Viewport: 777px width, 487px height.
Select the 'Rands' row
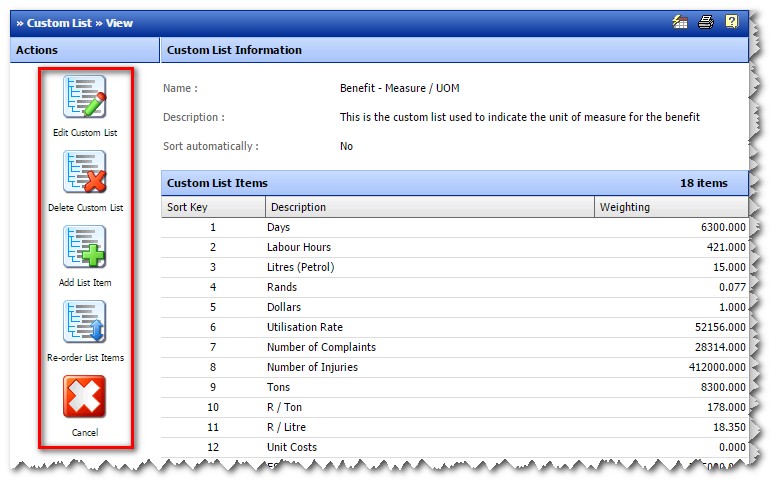pos(454,287)
